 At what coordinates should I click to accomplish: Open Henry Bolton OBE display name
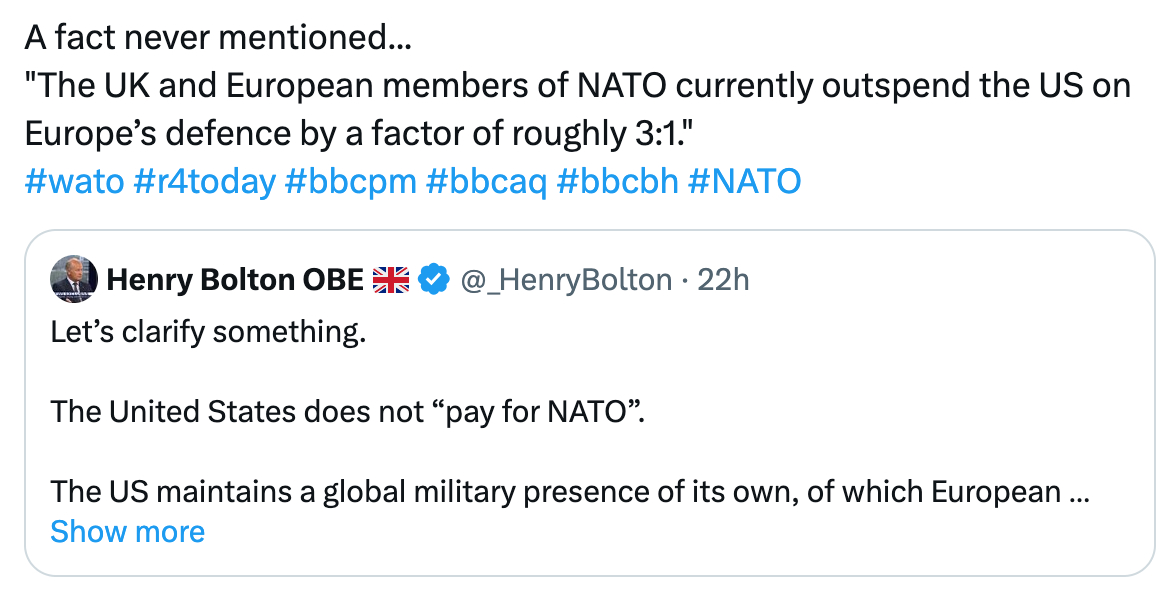coord(235,281)
